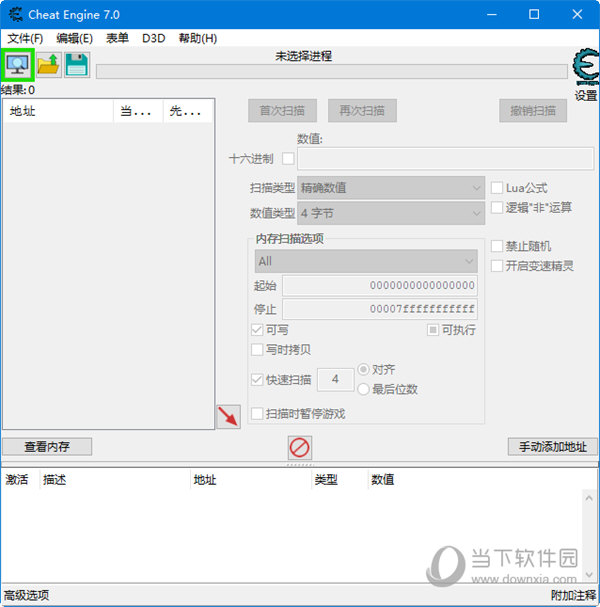Click 附加注释 in the status bar

click(573, 595)
